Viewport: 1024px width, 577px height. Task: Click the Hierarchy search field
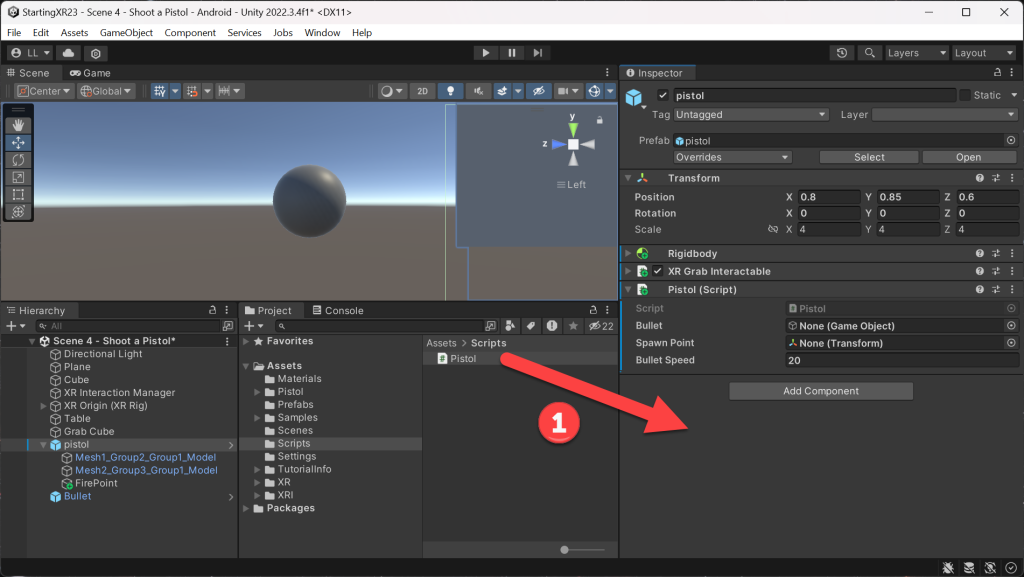click(128, 326)
